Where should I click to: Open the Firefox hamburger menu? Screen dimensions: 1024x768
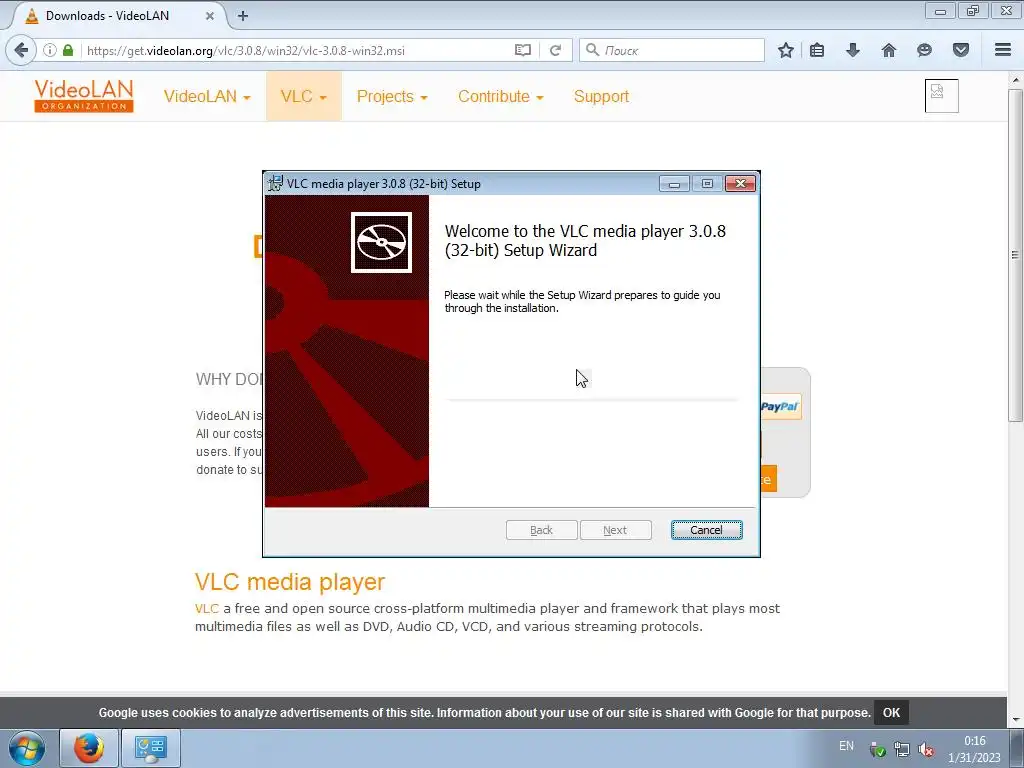point(1003,50)
